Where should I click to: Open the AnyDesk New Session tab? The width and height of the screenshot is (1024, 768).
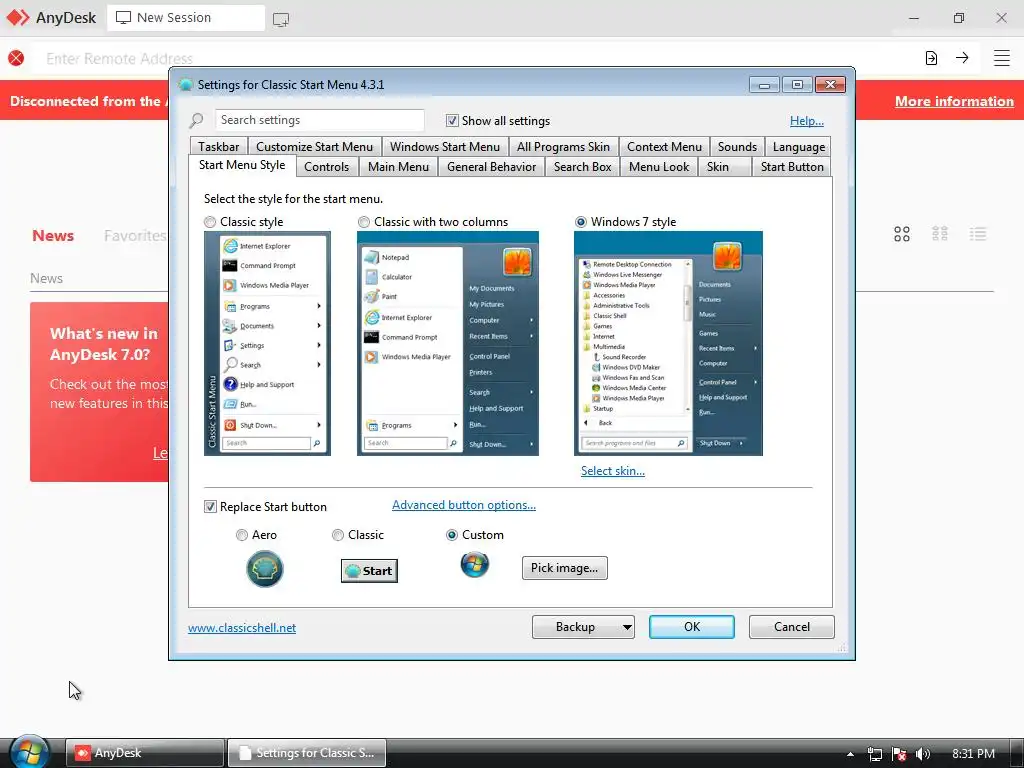[x=186, y=18]
